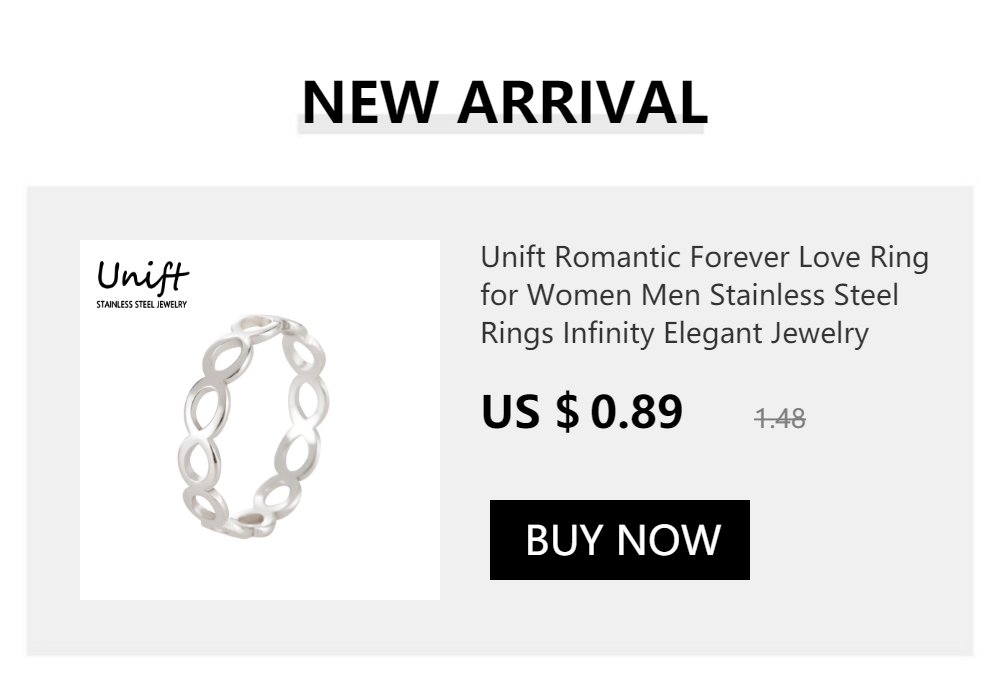
Task: Click the word "ARRIVAL" in the heading
Action: click(582, 100)
